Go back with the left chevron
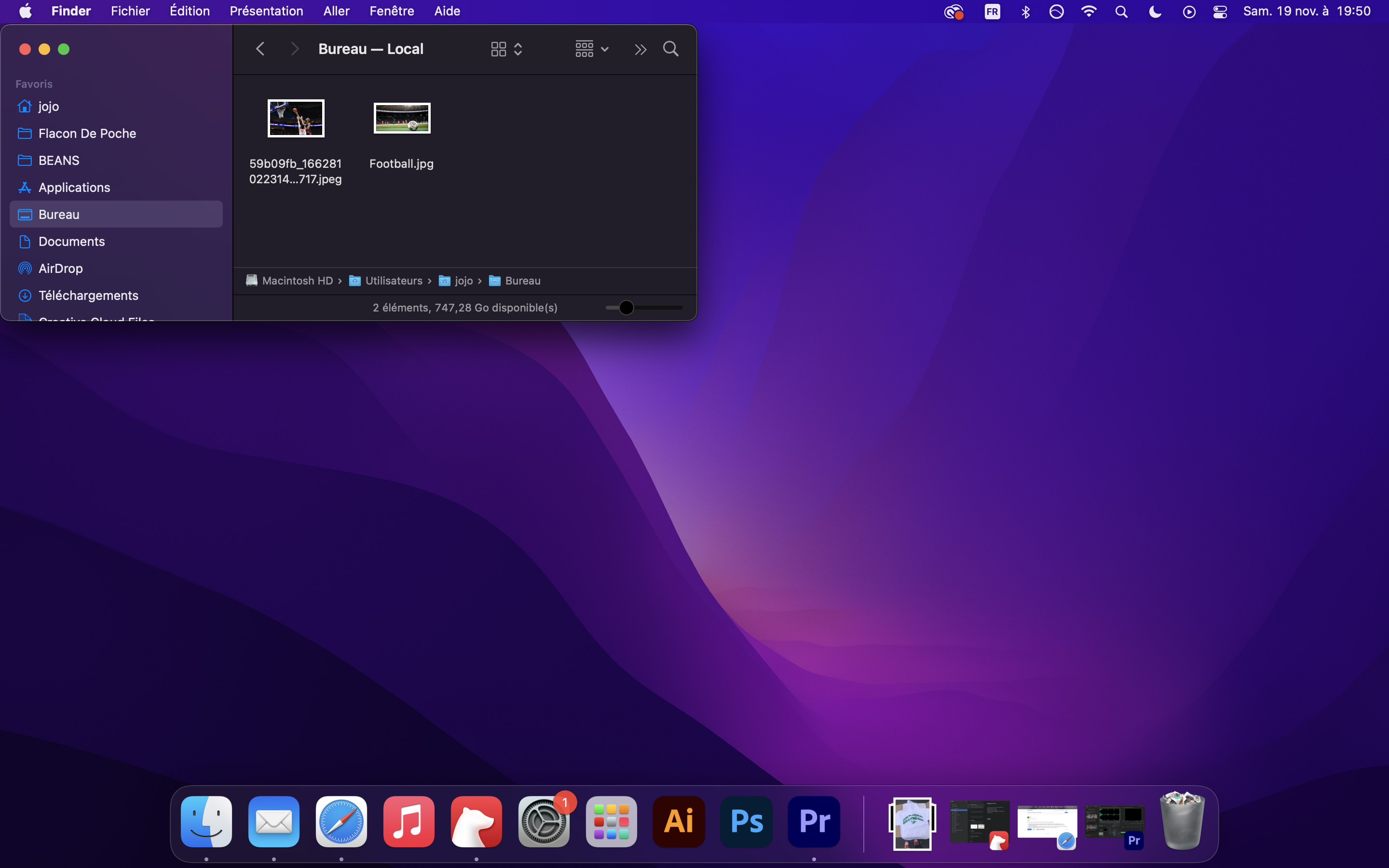 pos(260,49)
